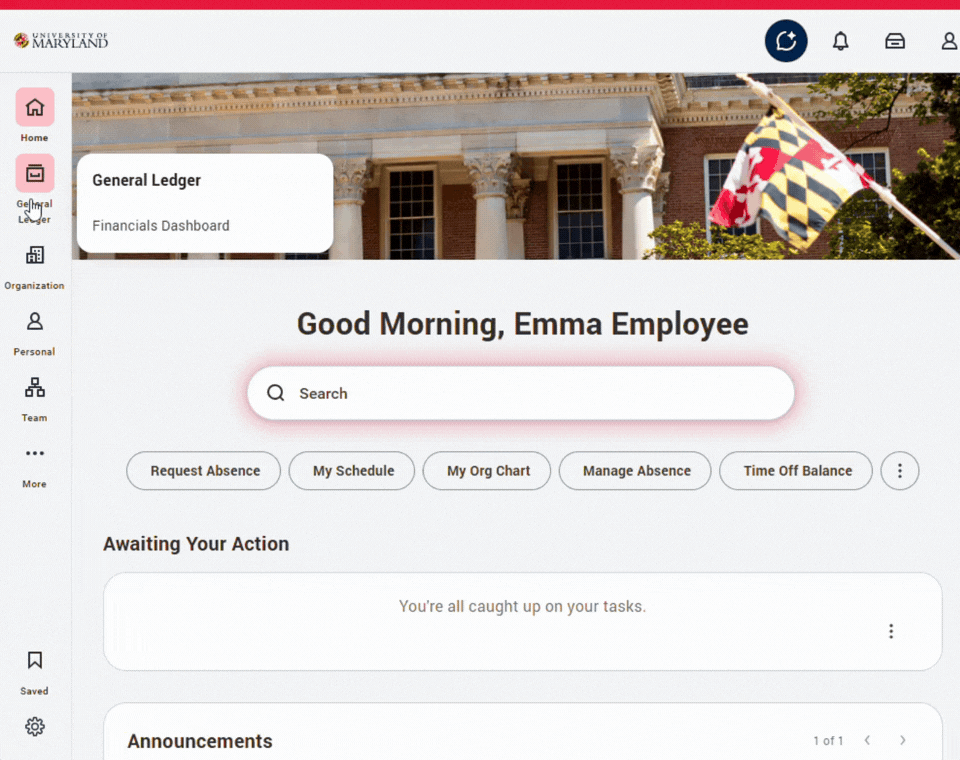
Task: Open the Saved bookmarks icon
Action: [x=35, y=660]
